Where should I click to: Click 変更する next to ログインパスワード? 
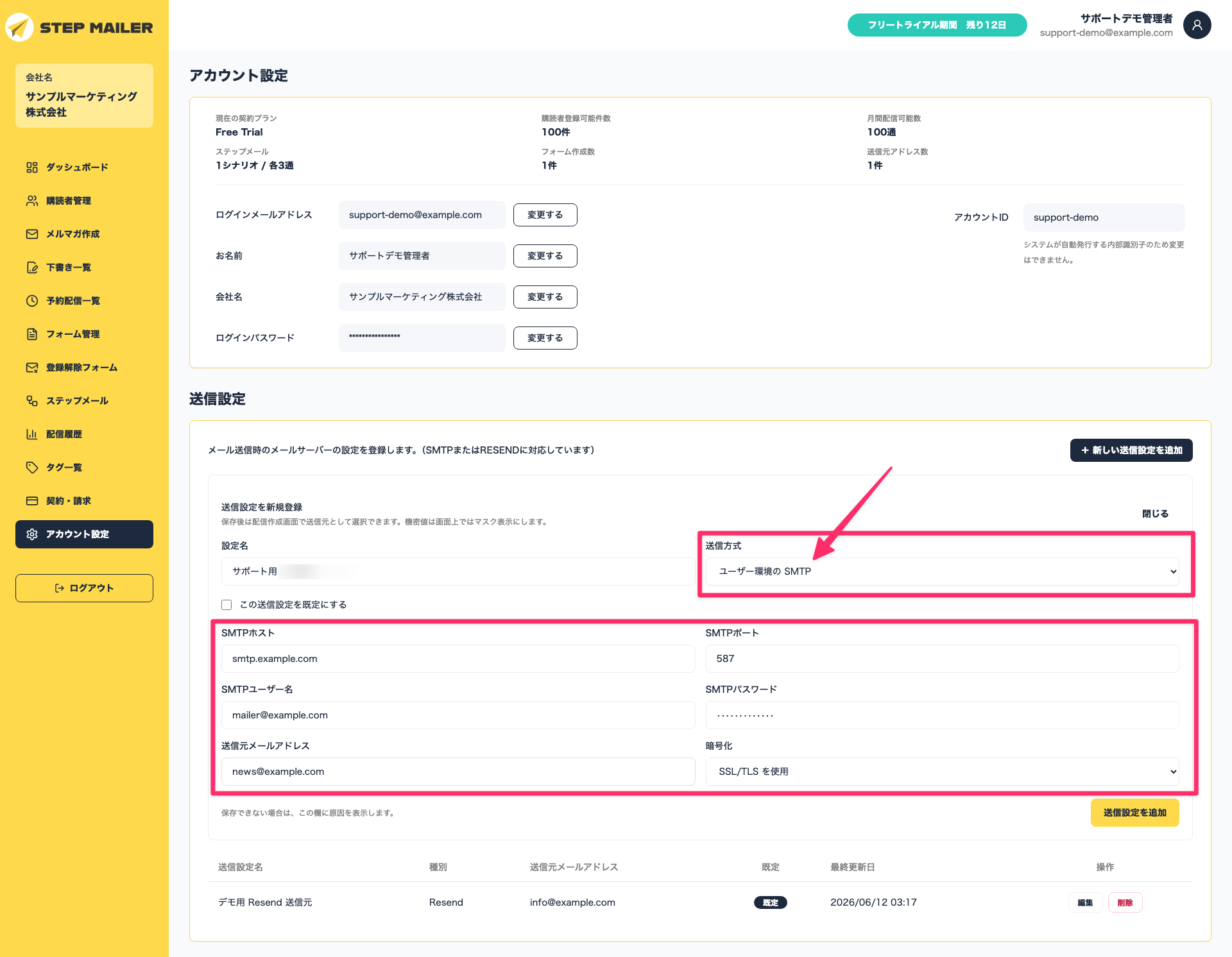click(545, 338)
